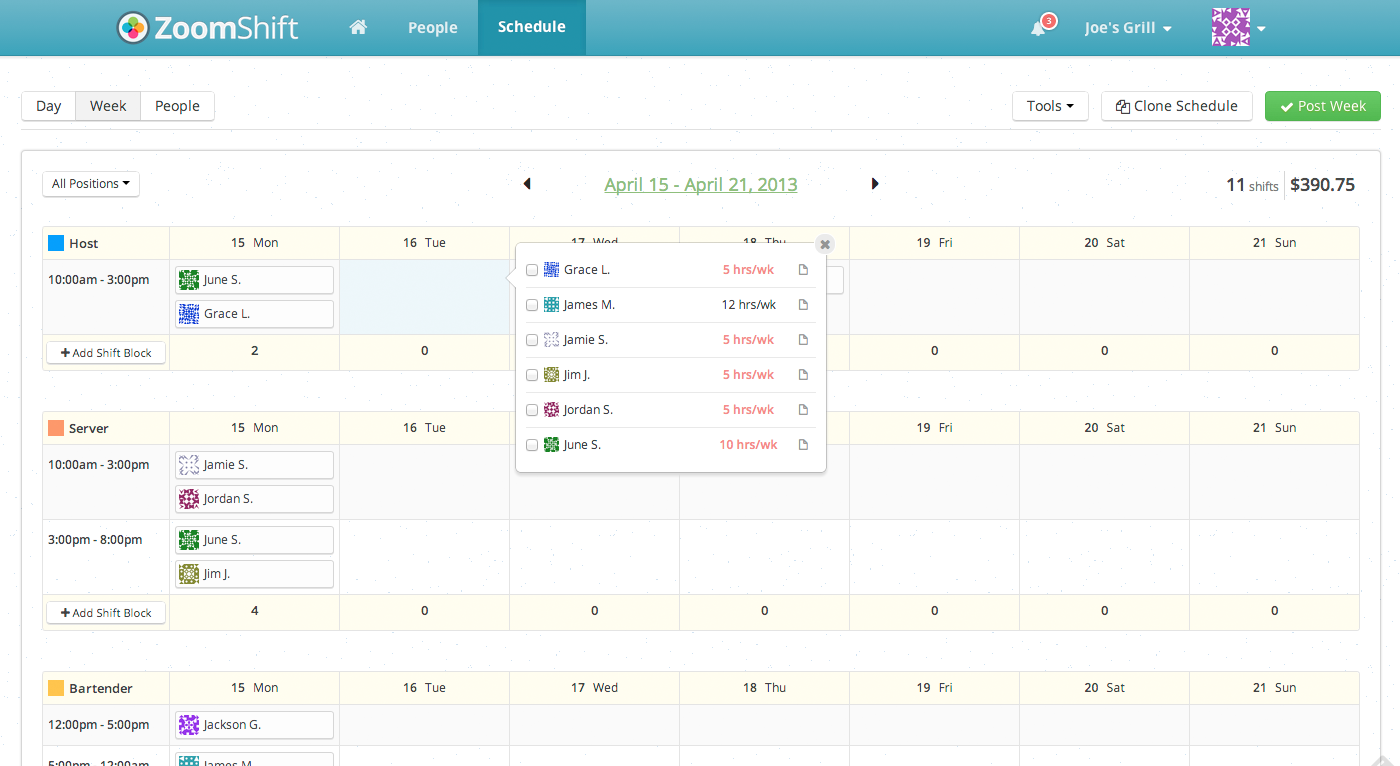The image size is (1400, 766).
Task: Open the April 15 - April 21, 2013 date link
Action: point(701,184)
